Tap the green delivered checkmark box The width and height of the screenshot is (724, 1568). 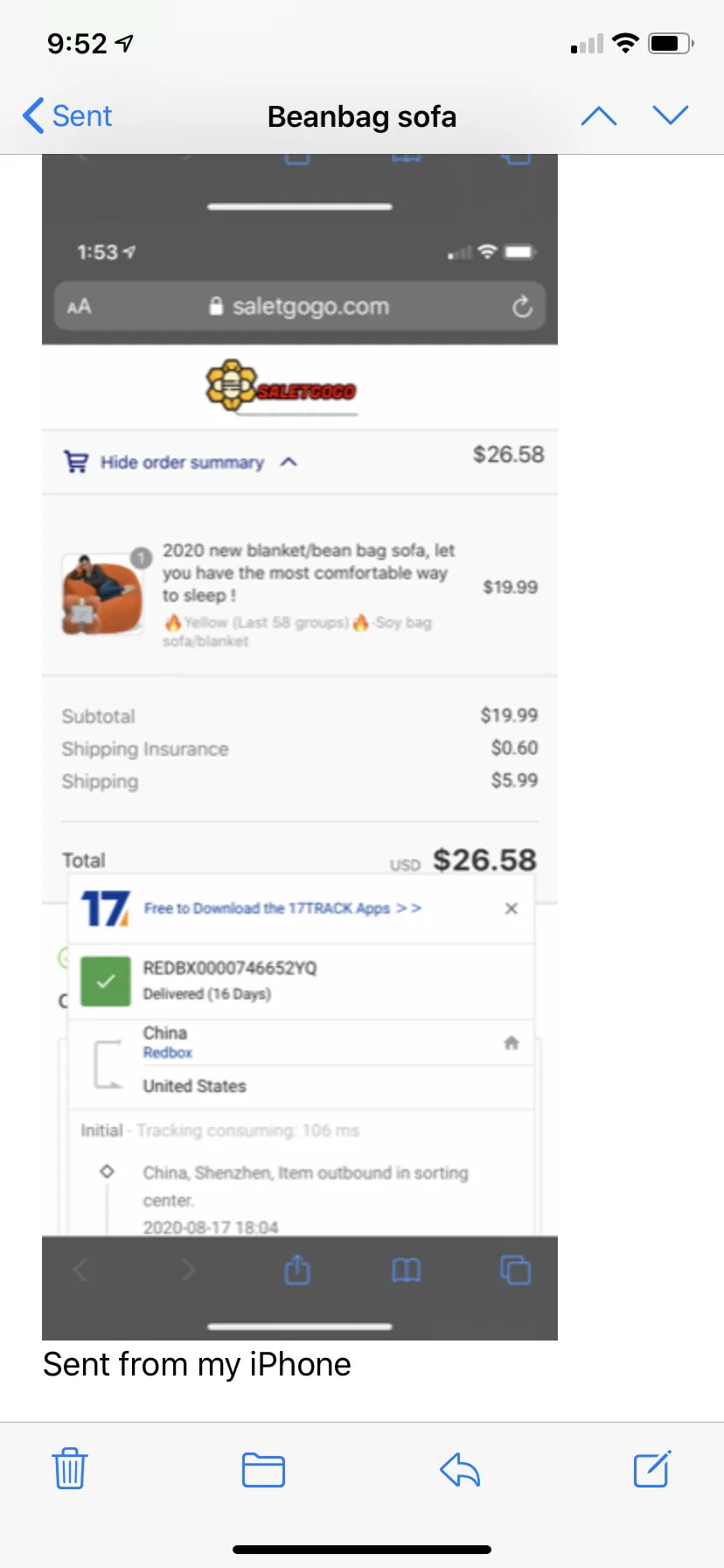[106, 981]
